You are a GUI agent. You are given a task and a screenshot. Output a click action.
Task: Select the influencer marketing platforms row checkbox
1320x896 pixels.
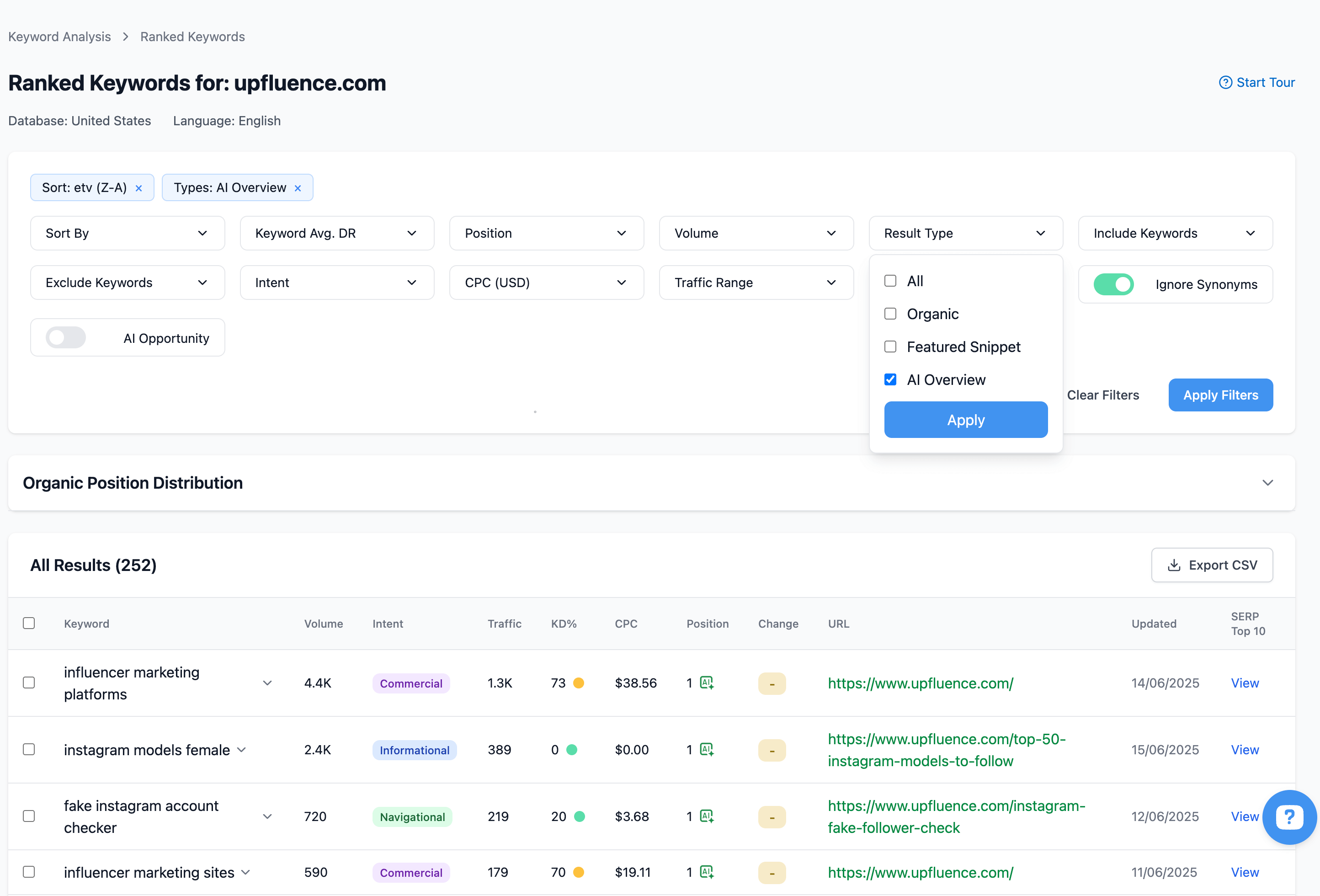pos(29,683)
